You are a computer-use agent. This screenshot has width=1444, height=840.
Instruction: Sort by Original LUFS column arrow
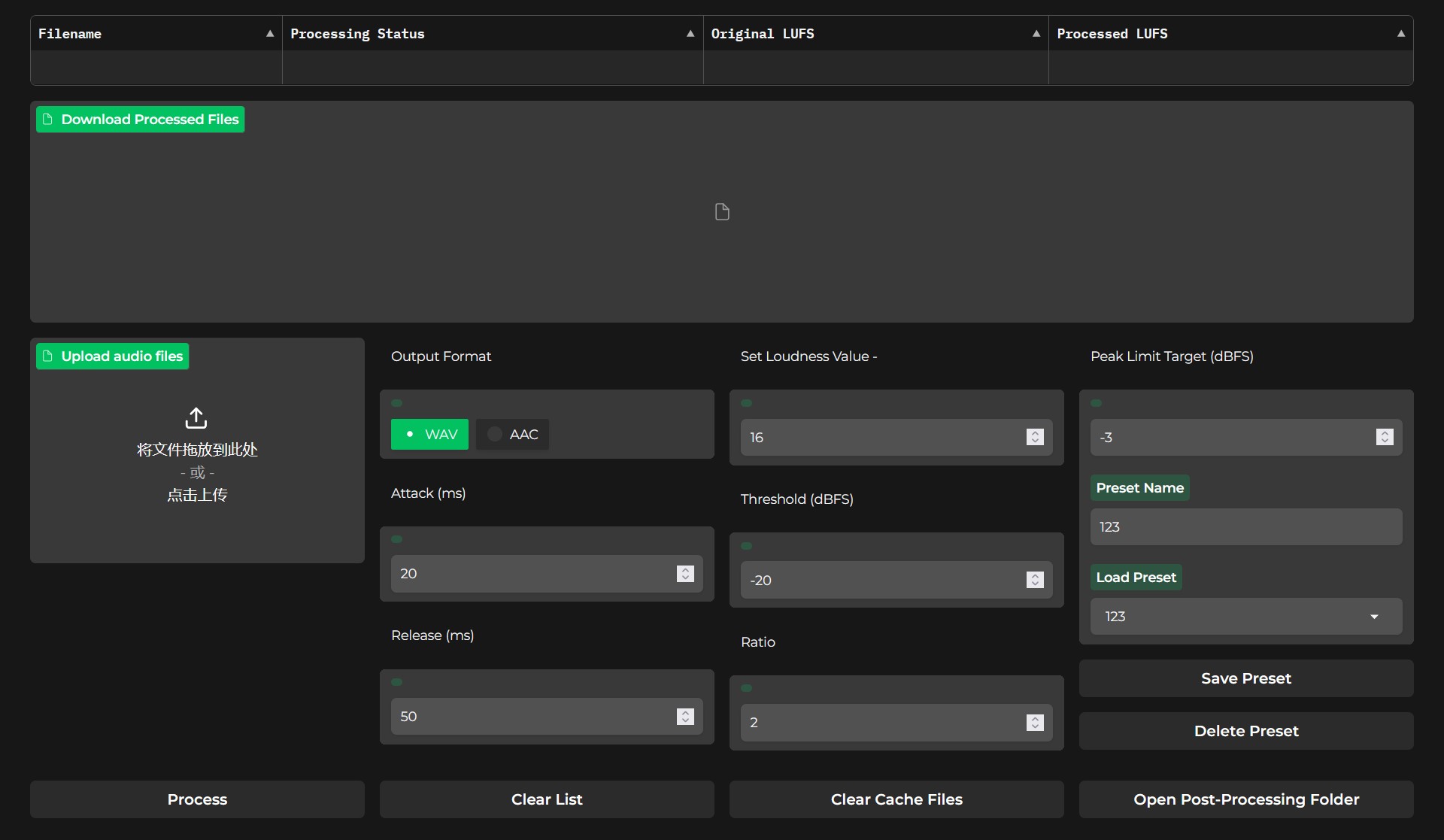(x=1036, y=34)
